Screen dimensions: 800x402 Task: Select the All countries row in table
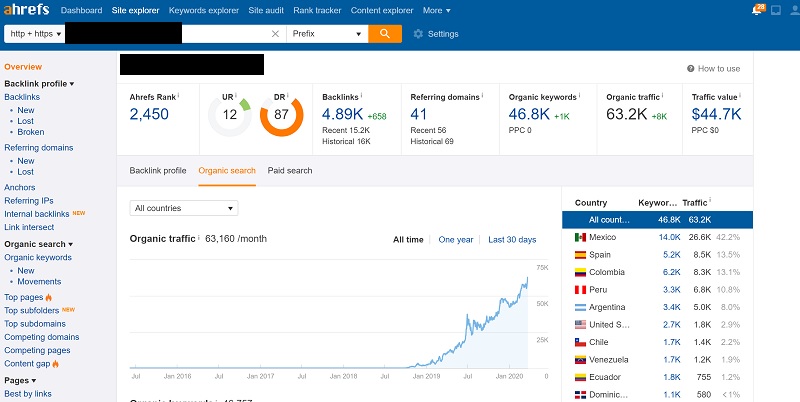657,220
